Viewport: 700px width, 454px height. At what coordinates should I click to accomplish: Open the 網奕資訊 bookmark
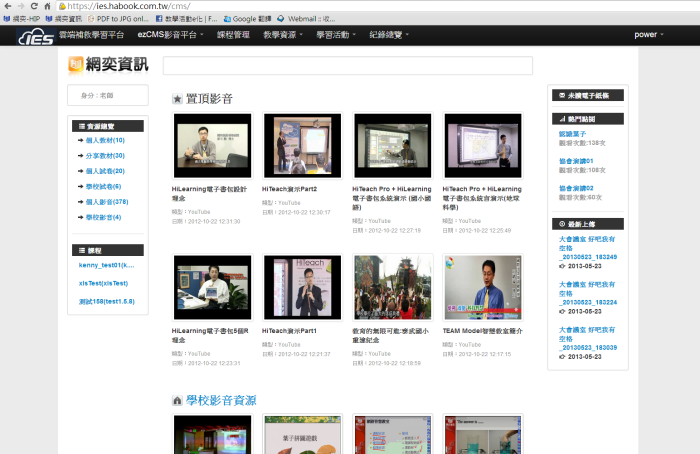[64, 19]
